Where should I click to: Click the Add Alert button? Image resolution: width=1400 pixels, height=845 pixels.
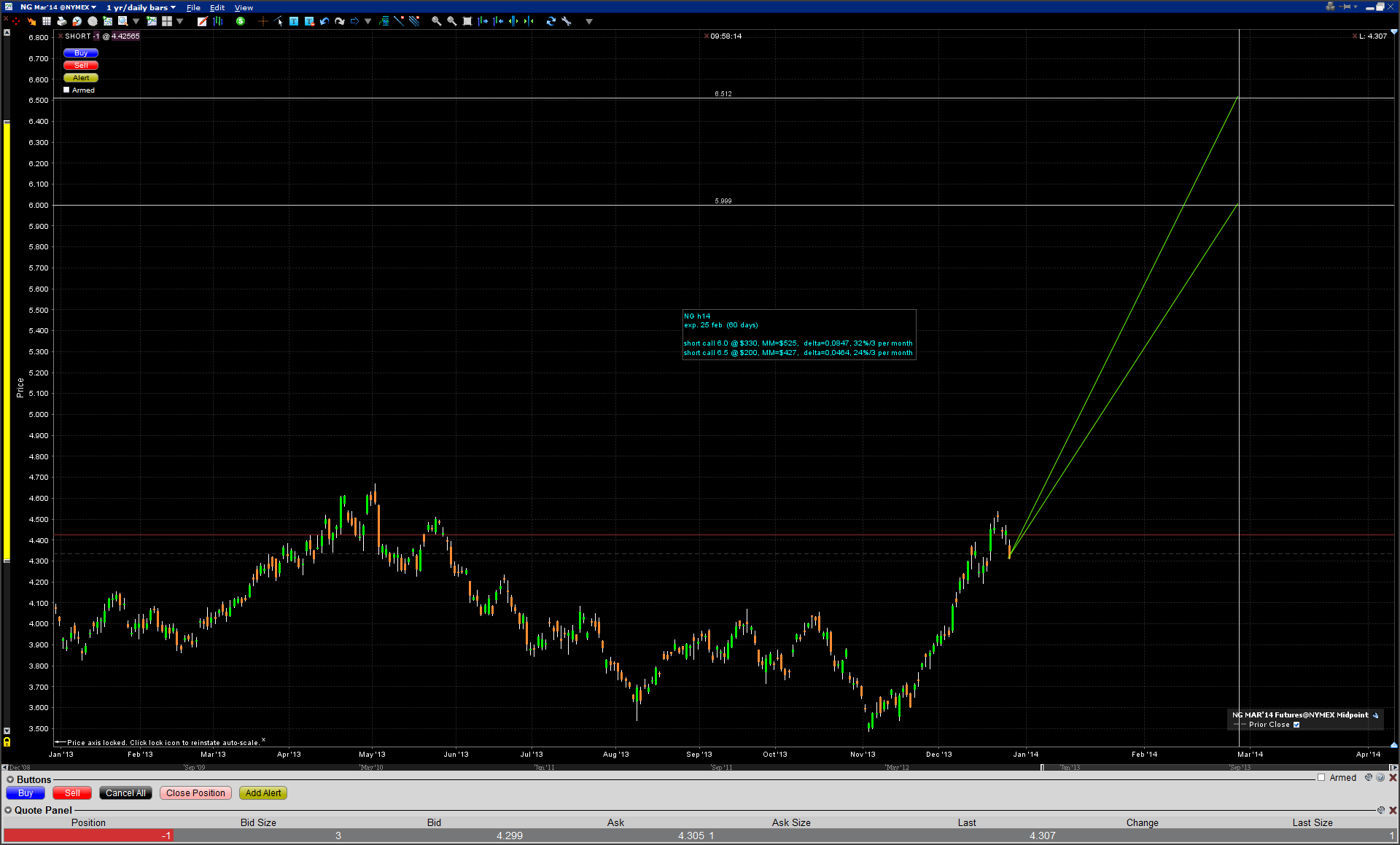click(x=263, y=793)
